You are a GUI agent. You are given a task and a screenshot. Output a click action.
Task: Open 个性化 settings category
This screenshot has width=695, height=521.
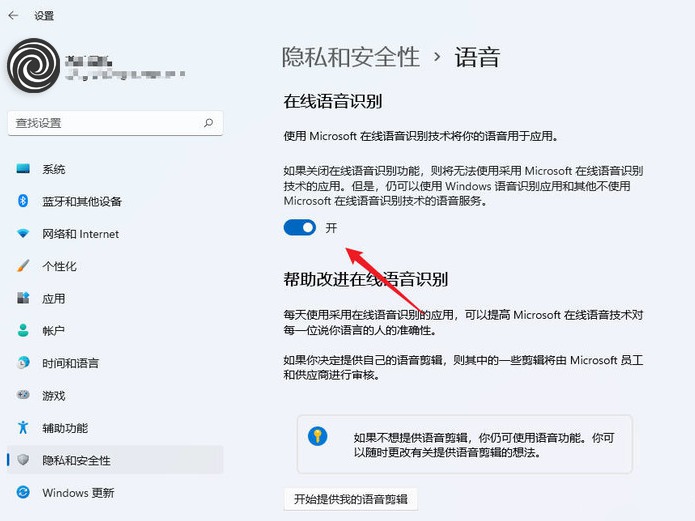tap(115, 266)
